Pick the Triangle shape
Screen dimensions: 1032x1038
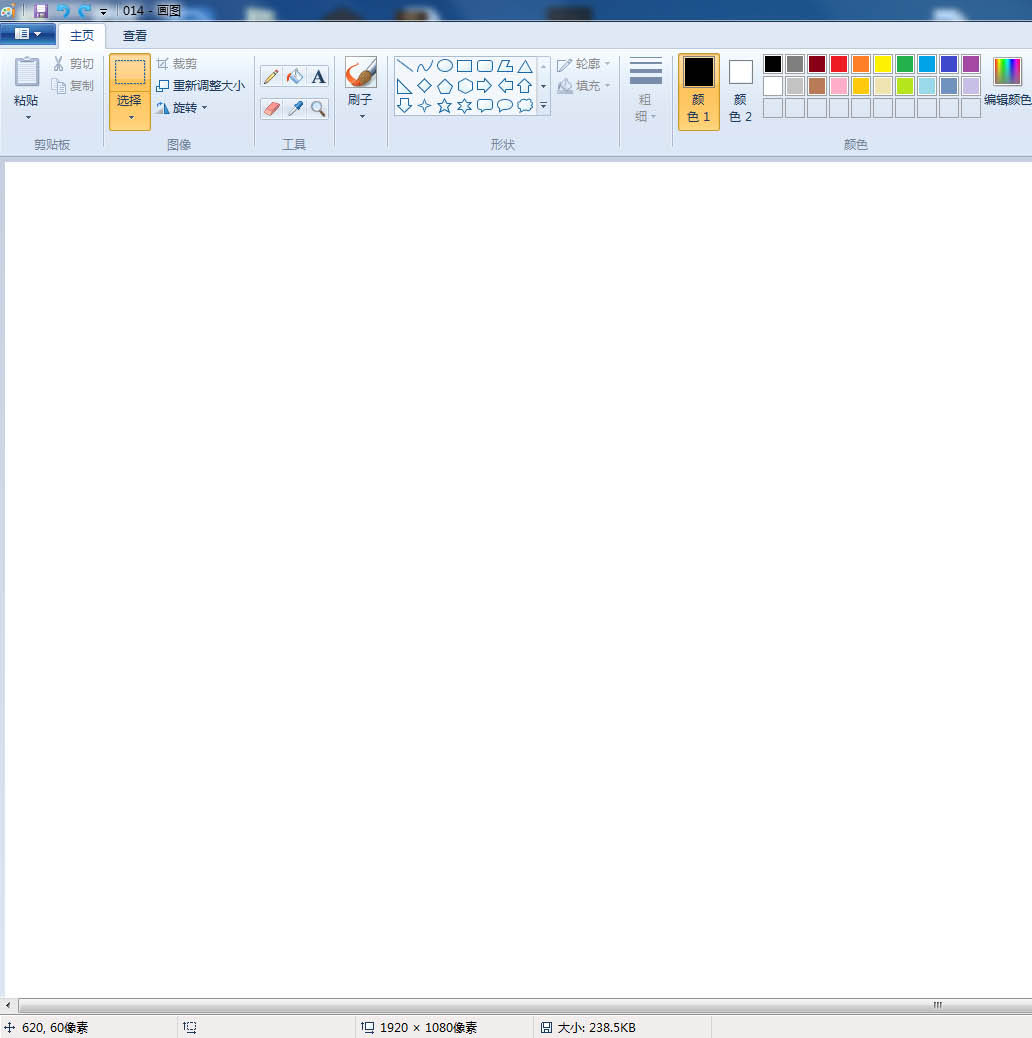(525, 66)
